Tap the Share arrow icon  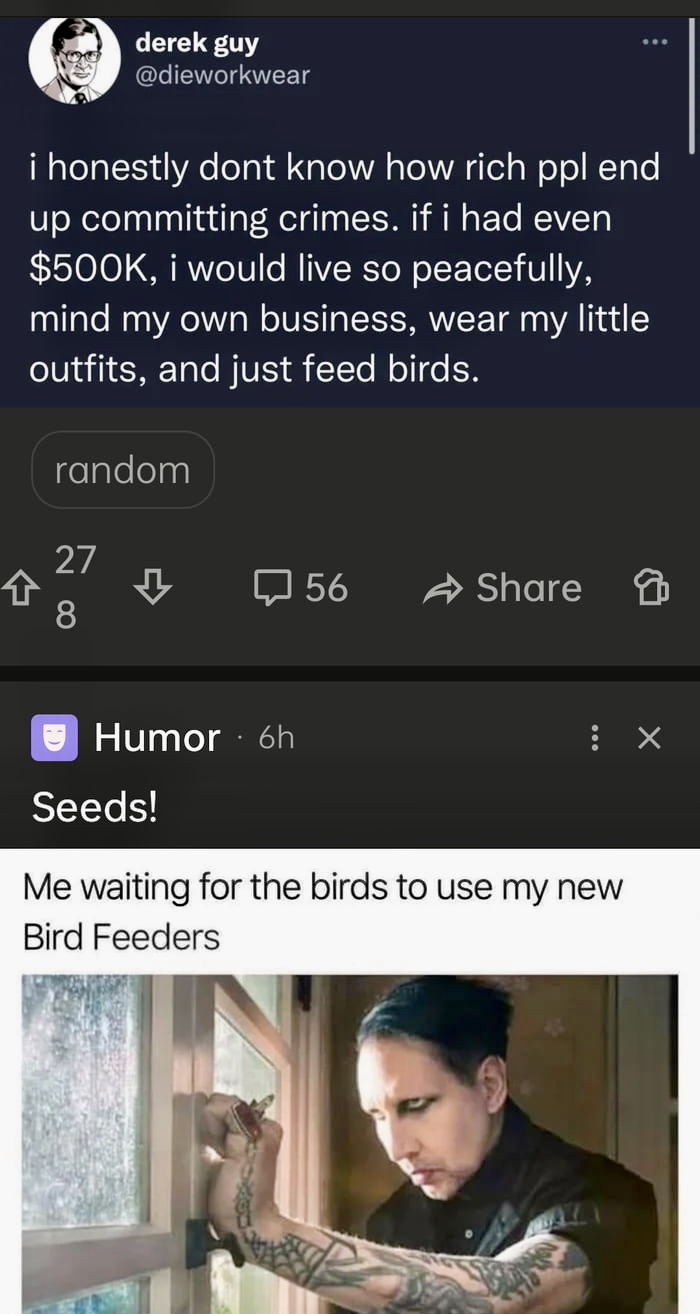coord(440,589)
